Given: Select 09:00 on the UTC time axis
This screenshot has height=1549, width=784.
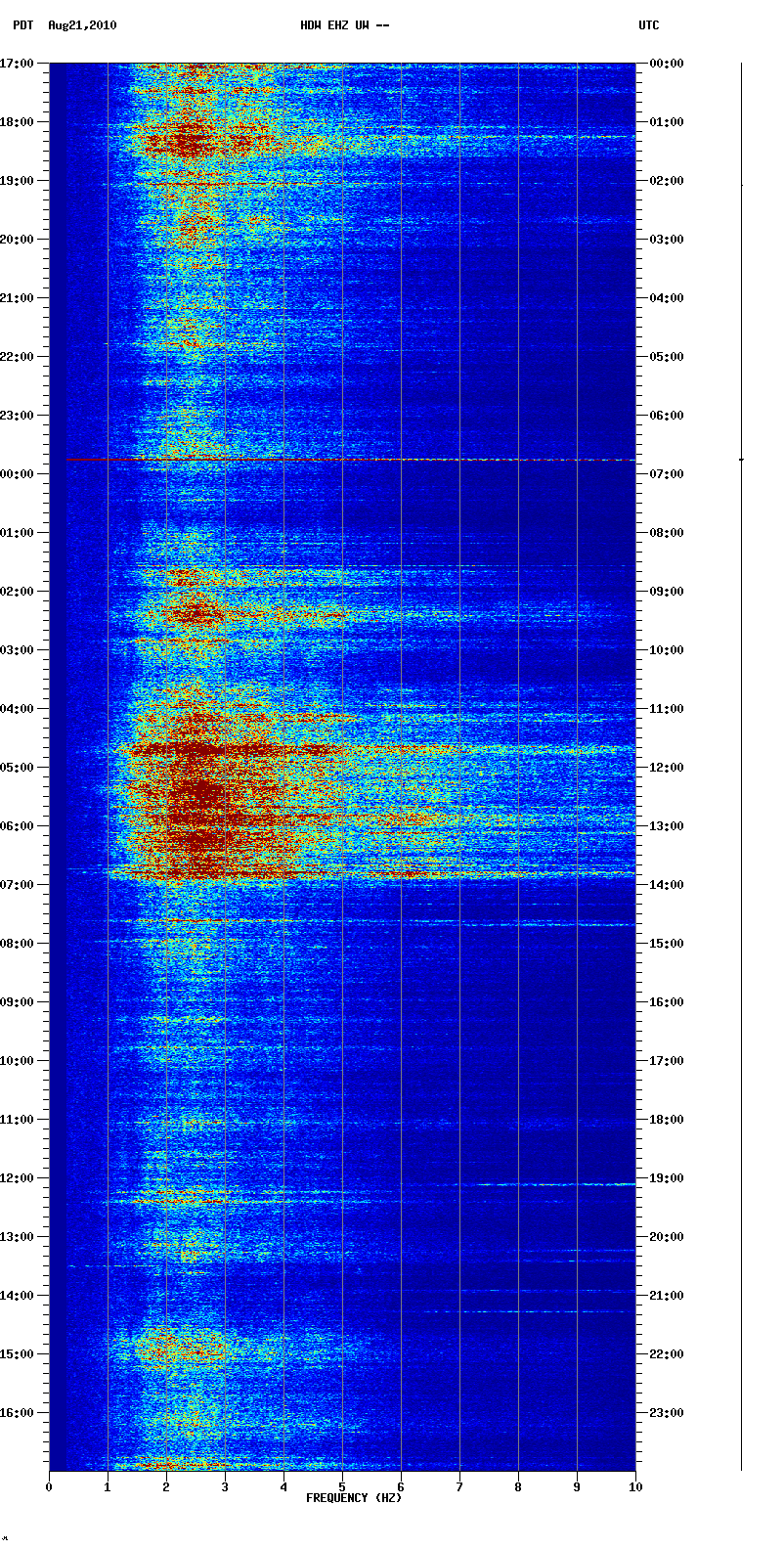Looking at the screenshot, I should pos(667,592).
